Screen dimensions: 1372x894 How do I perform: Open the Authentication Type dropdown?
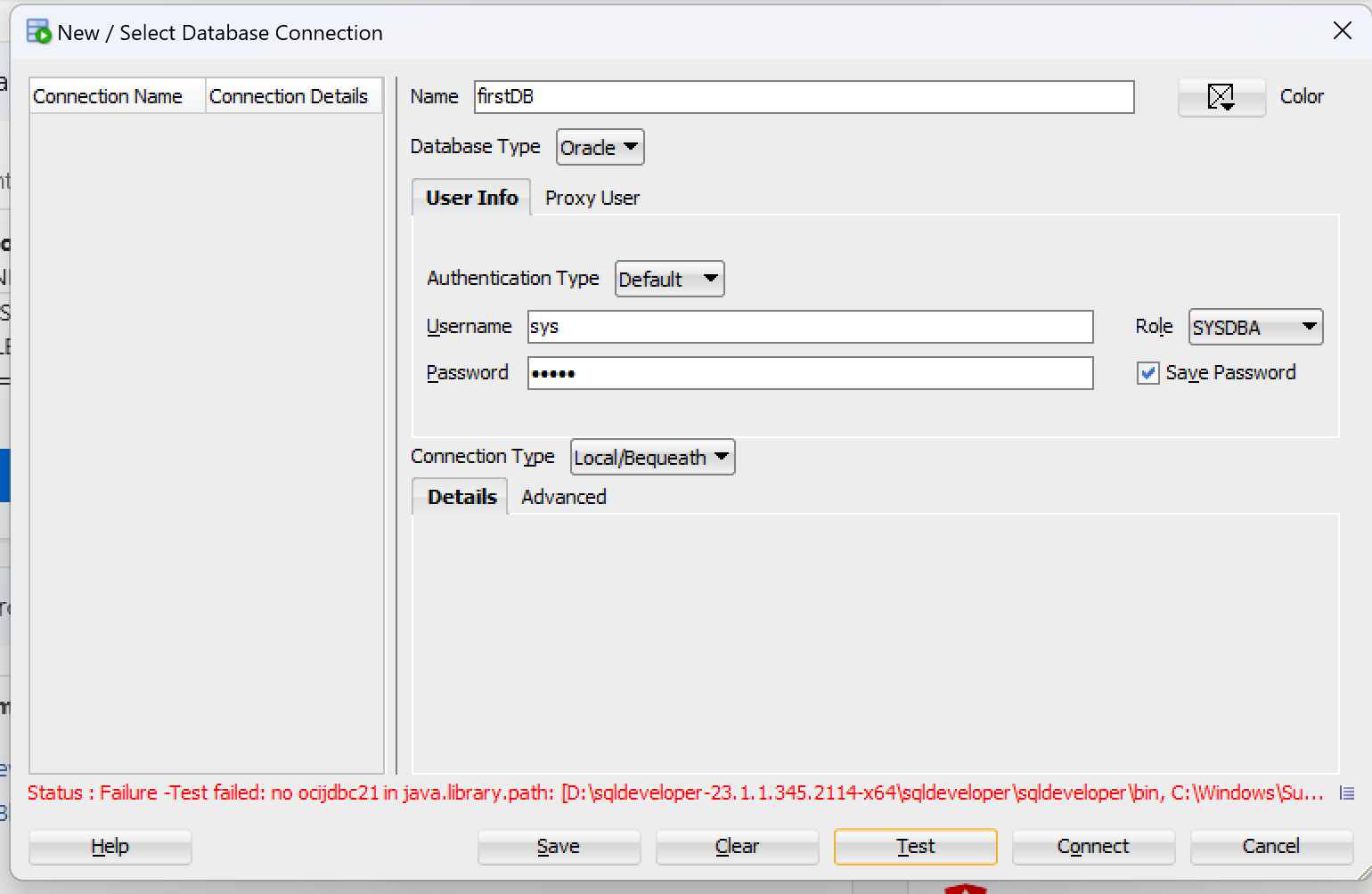point(669,280)
